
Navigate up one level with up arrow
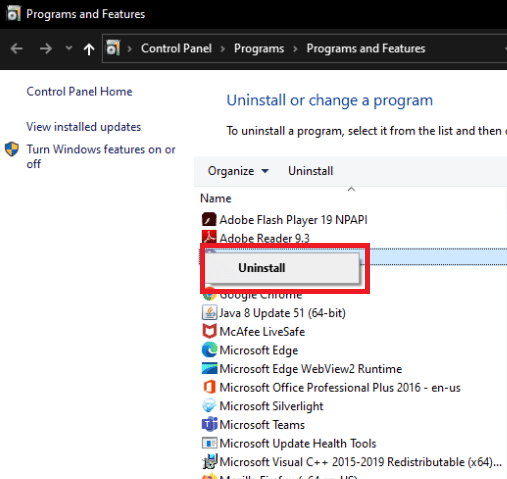[89, 49]
